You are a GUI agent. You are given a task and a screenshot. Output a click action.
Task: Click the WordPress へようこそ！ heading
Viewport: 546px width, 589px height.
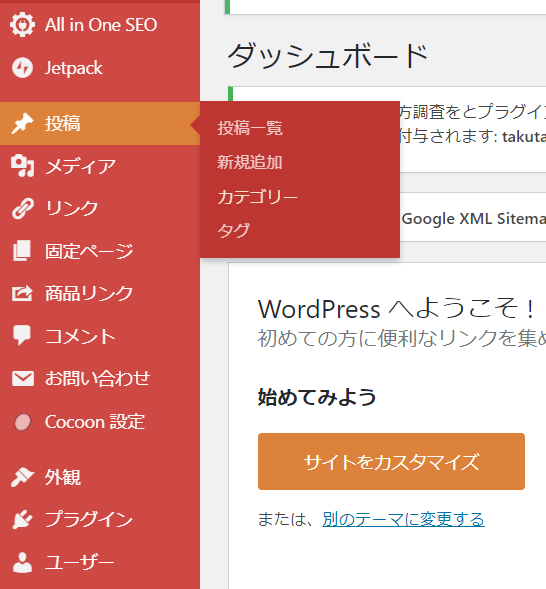[396, 309]
